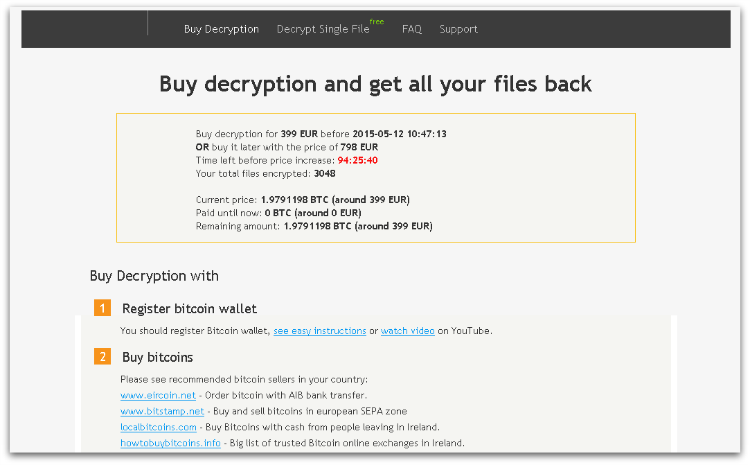Open the 'watch video' YouTube link
Screen dimensions: 750x465
pos(408,331)
